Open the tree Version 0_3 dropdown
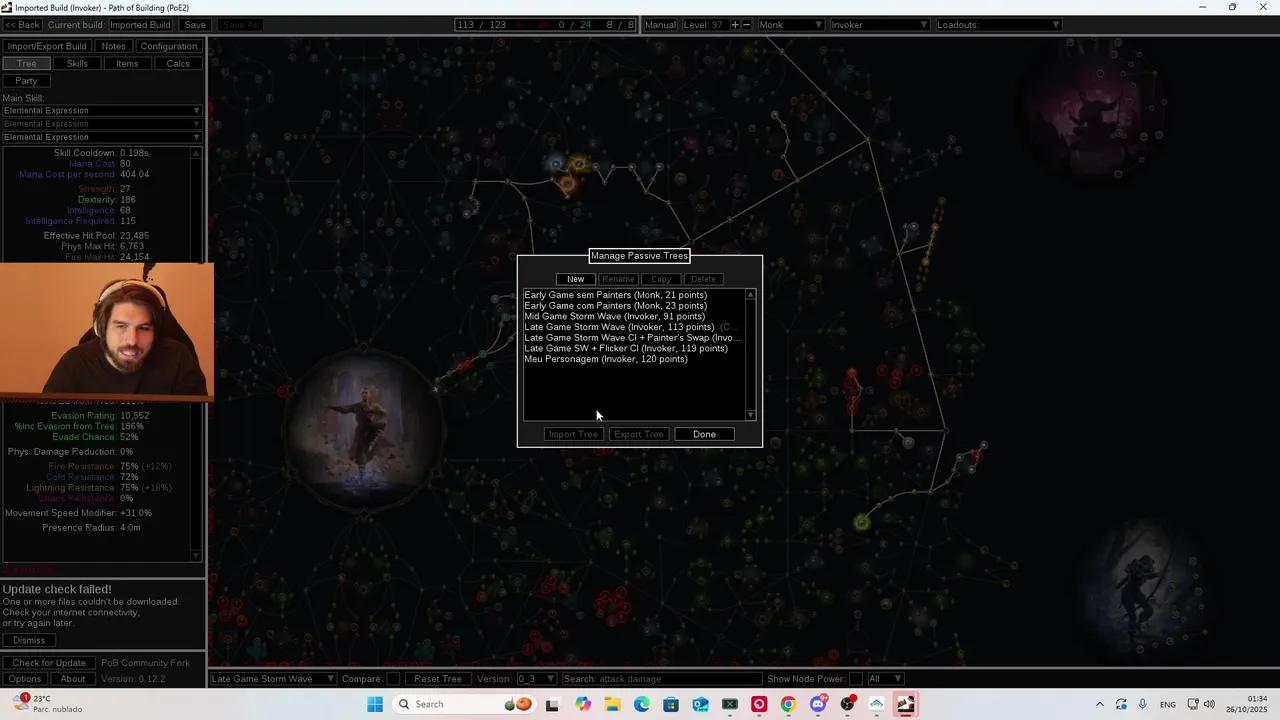 coord(536,679)
